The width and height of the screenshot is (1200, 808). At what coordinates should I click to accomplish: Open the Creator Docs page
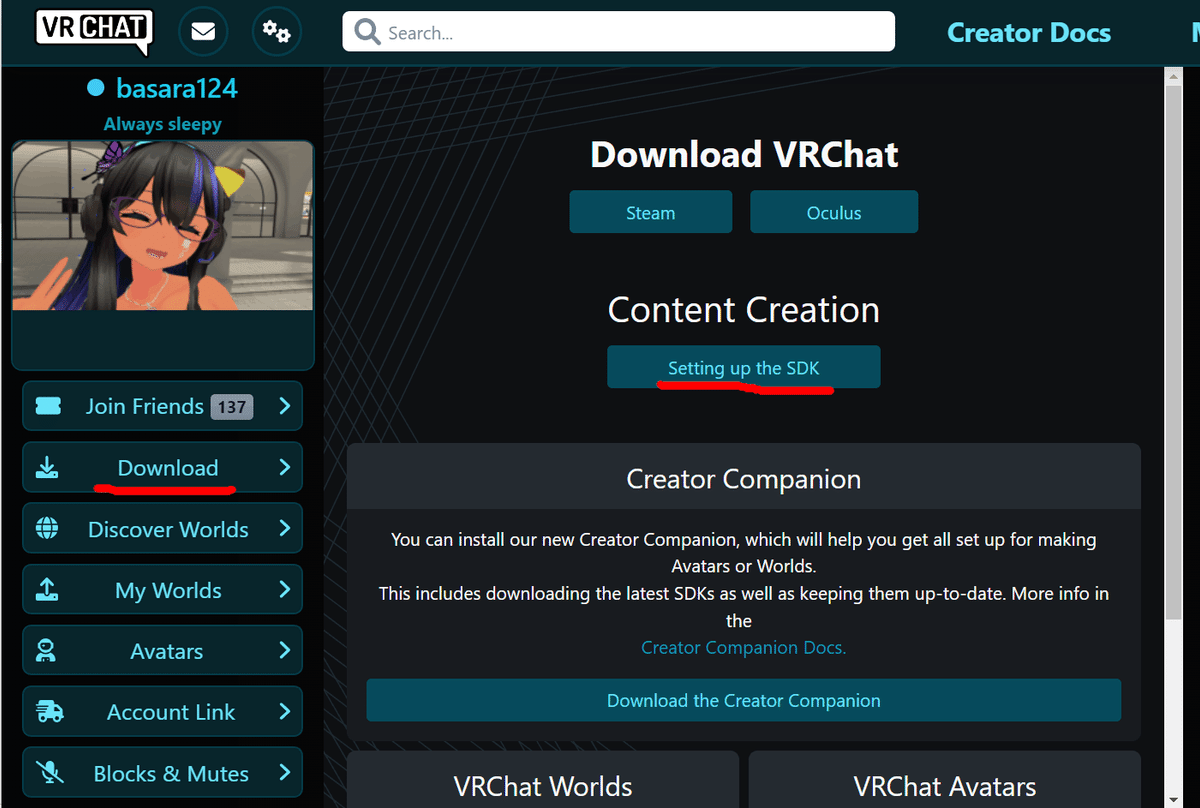pos(1029,32)
